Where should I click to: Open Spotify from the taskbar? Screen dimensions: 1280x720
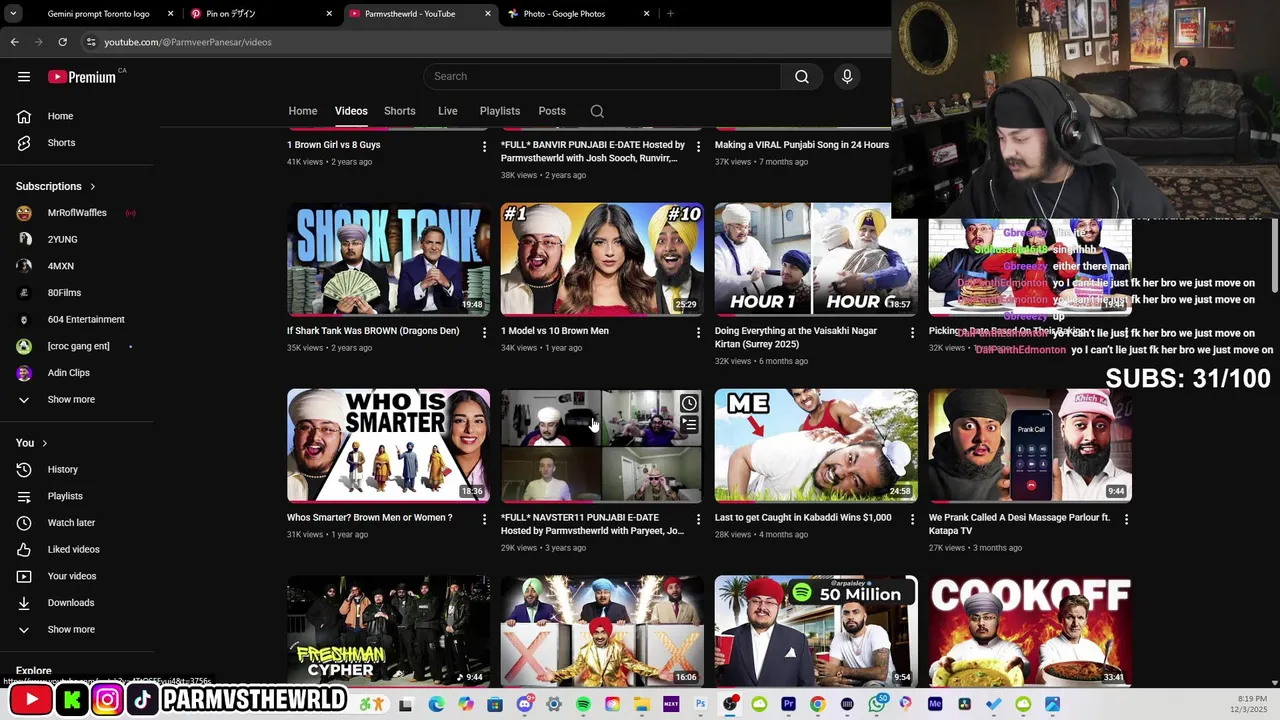pyautogui.click(x=584, y=704)
